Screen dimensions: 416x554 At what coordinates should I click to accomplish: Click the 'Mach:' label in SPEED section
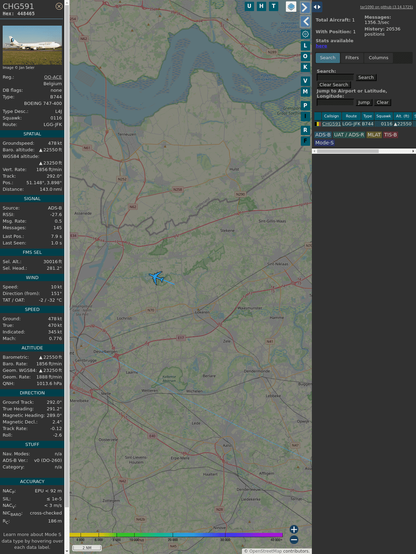pyautogui.click(x=9, y=339)
